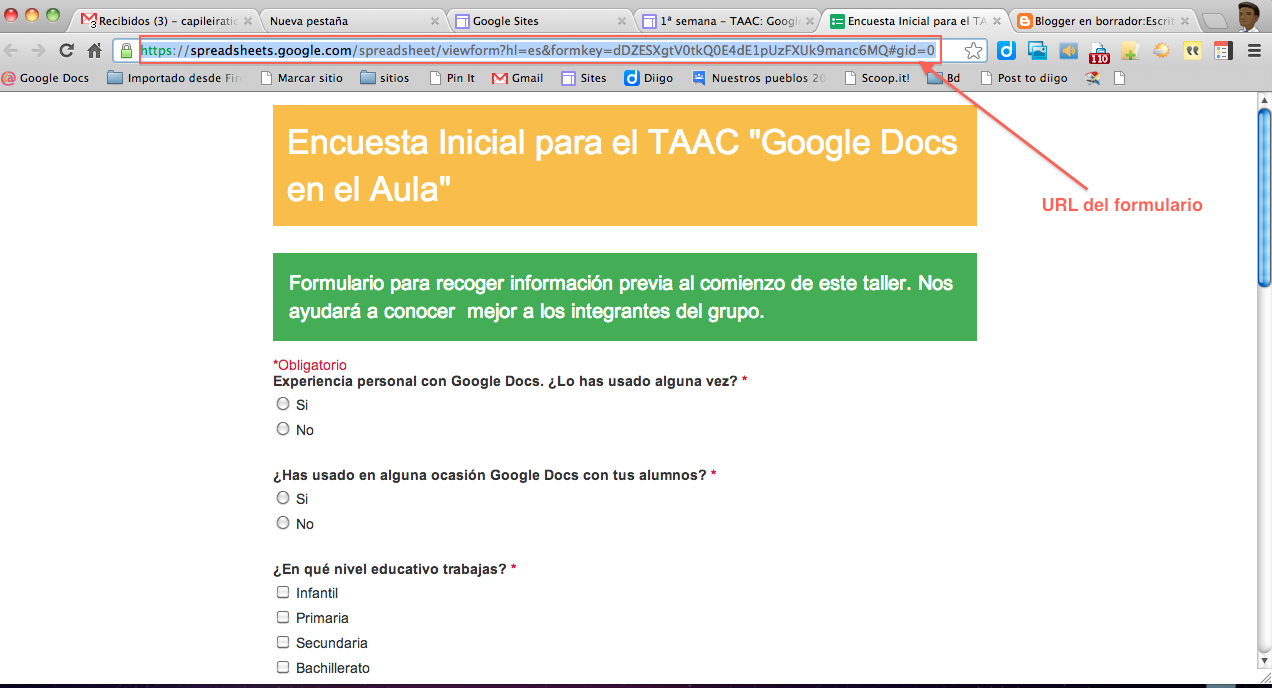
Task: Open the Nuestros pueblos bookmark
Action: pyautogui.click(x=759, y=78)
